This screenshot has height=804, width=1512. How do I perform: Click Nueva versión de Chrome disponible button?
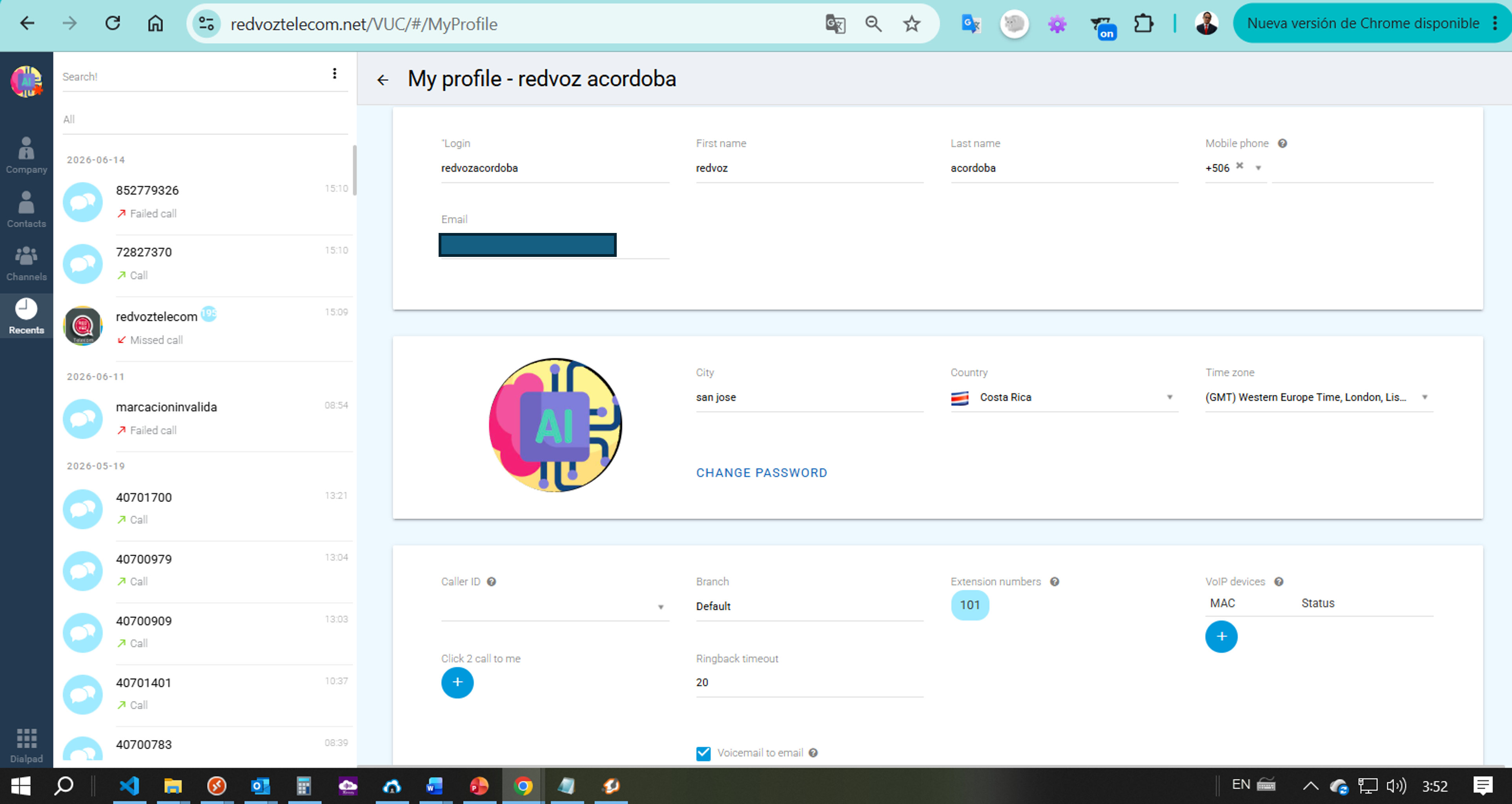[x=1363, y=24]
